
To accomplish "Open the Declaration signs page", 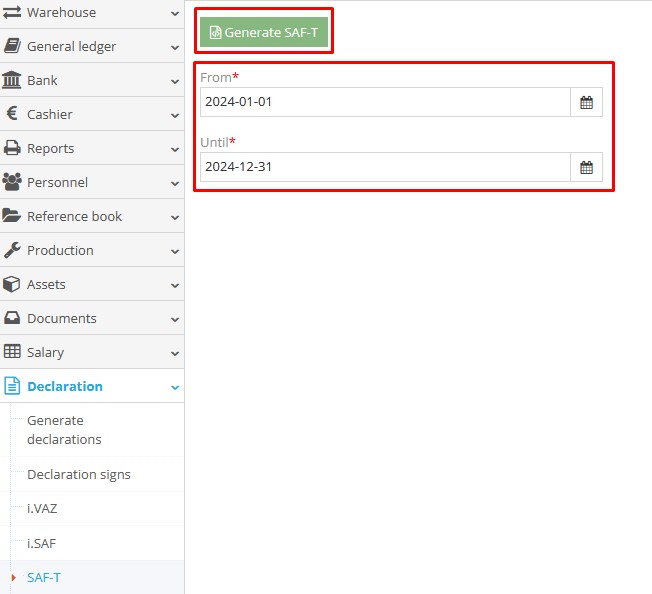I will click(78, 474).
